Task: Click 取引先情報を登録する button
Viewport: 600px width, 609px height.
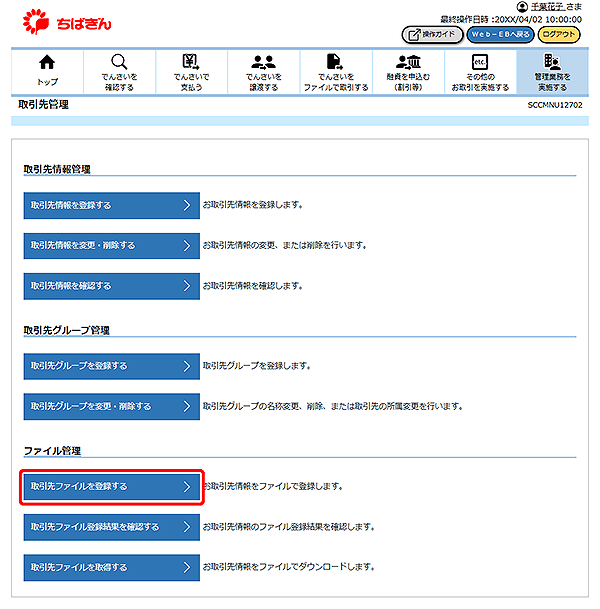Action: tap(111, 205)
